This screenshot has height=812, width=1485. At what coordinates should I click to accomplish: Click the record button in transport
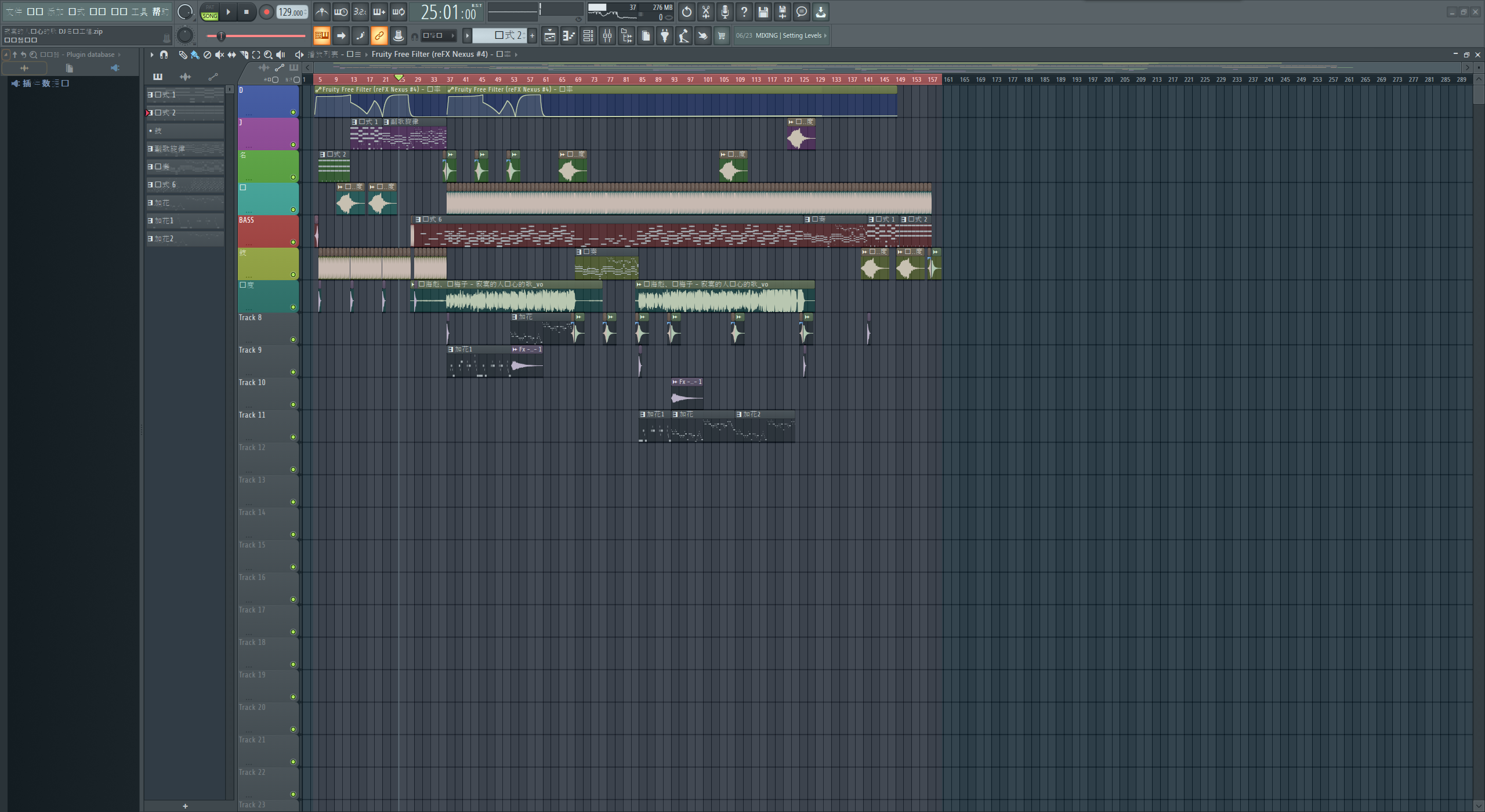coord(266,12)
